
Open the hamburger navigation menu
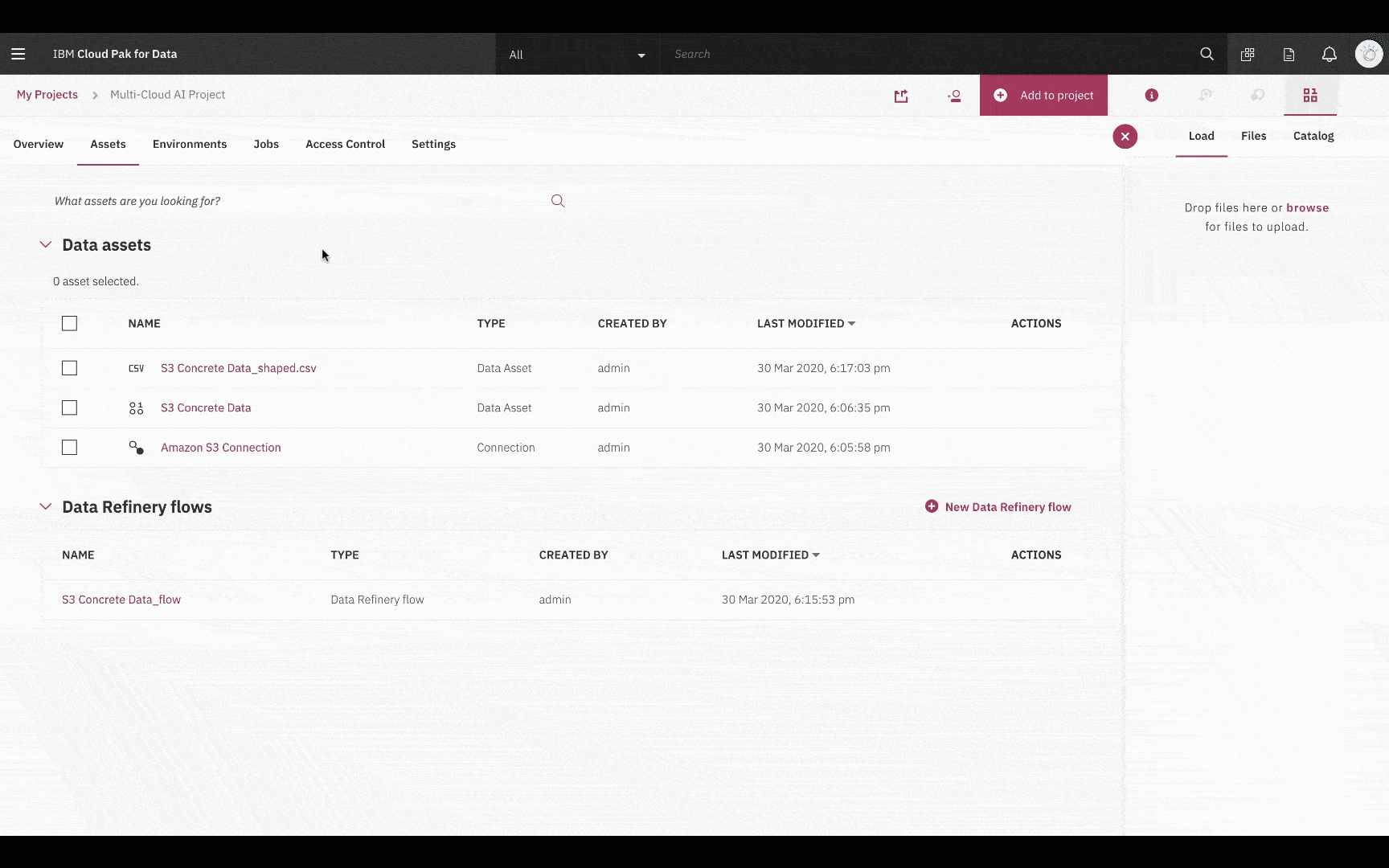(x=18, y=54)
